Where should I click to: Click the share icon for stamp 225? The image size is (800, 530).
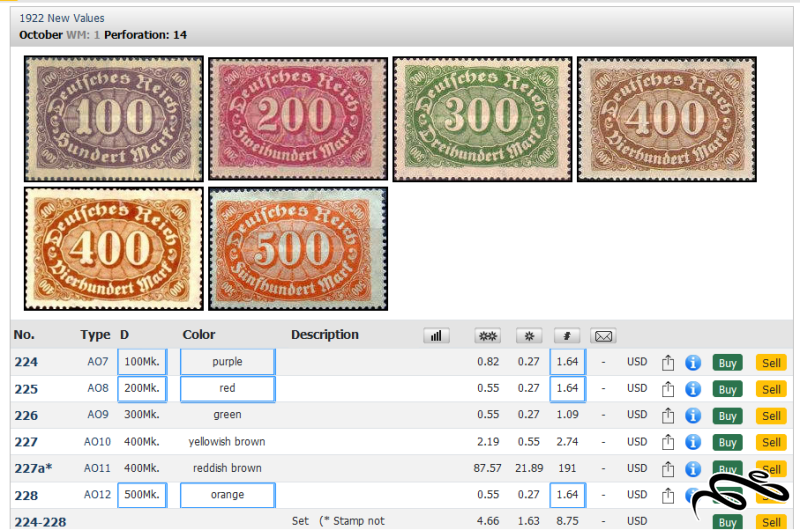pos(668,389)
